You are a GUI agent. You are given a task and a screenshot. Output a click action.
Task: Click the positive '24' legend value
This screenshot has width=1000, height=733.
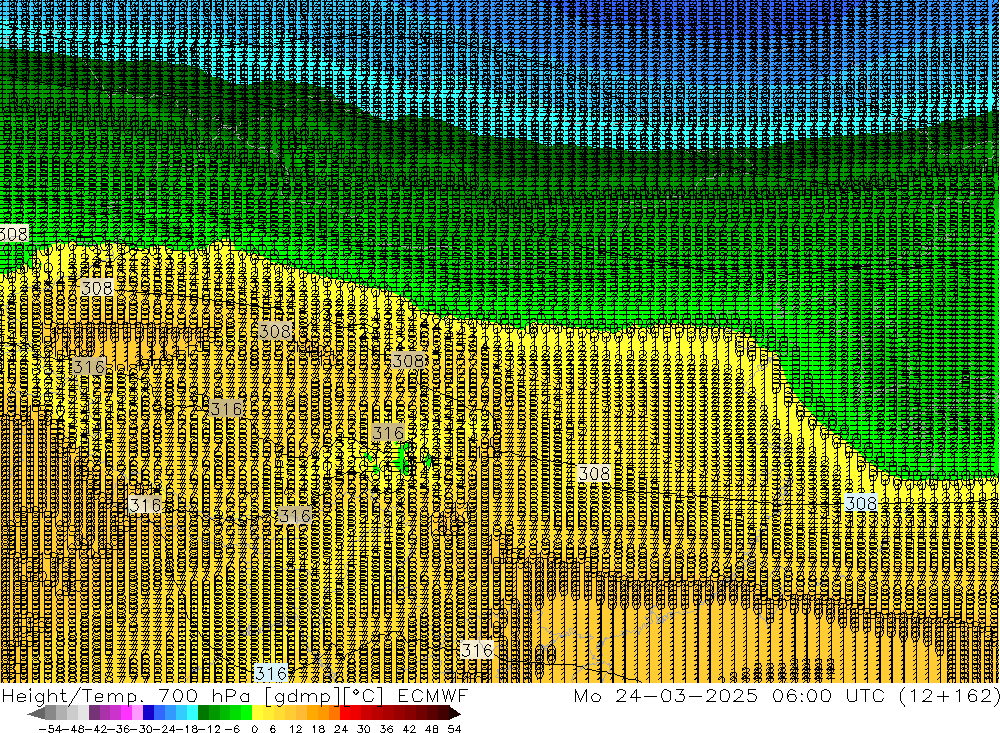click(x=341, y=729)
